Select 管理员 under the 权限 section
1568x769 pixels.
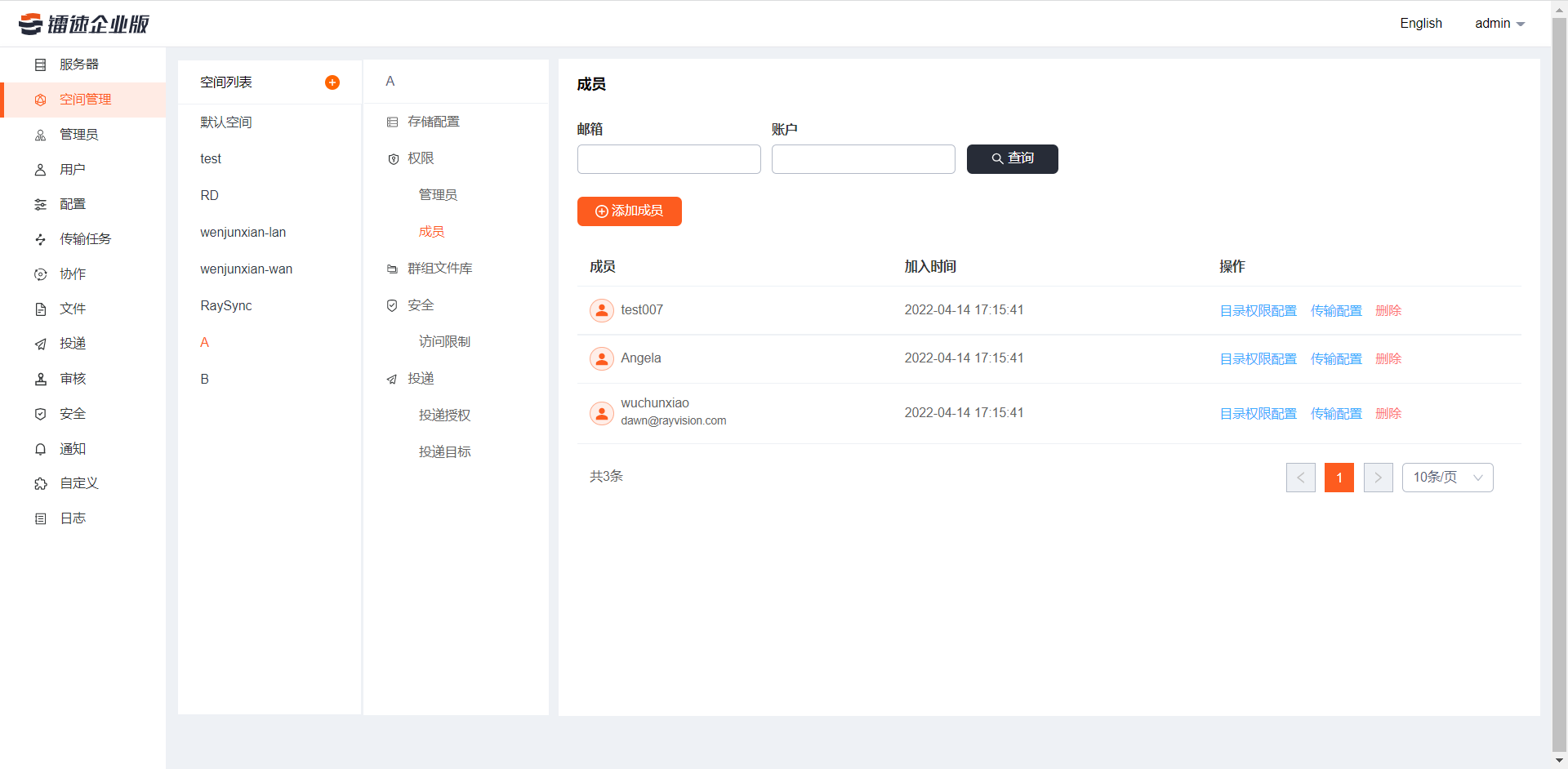point(438,195)
